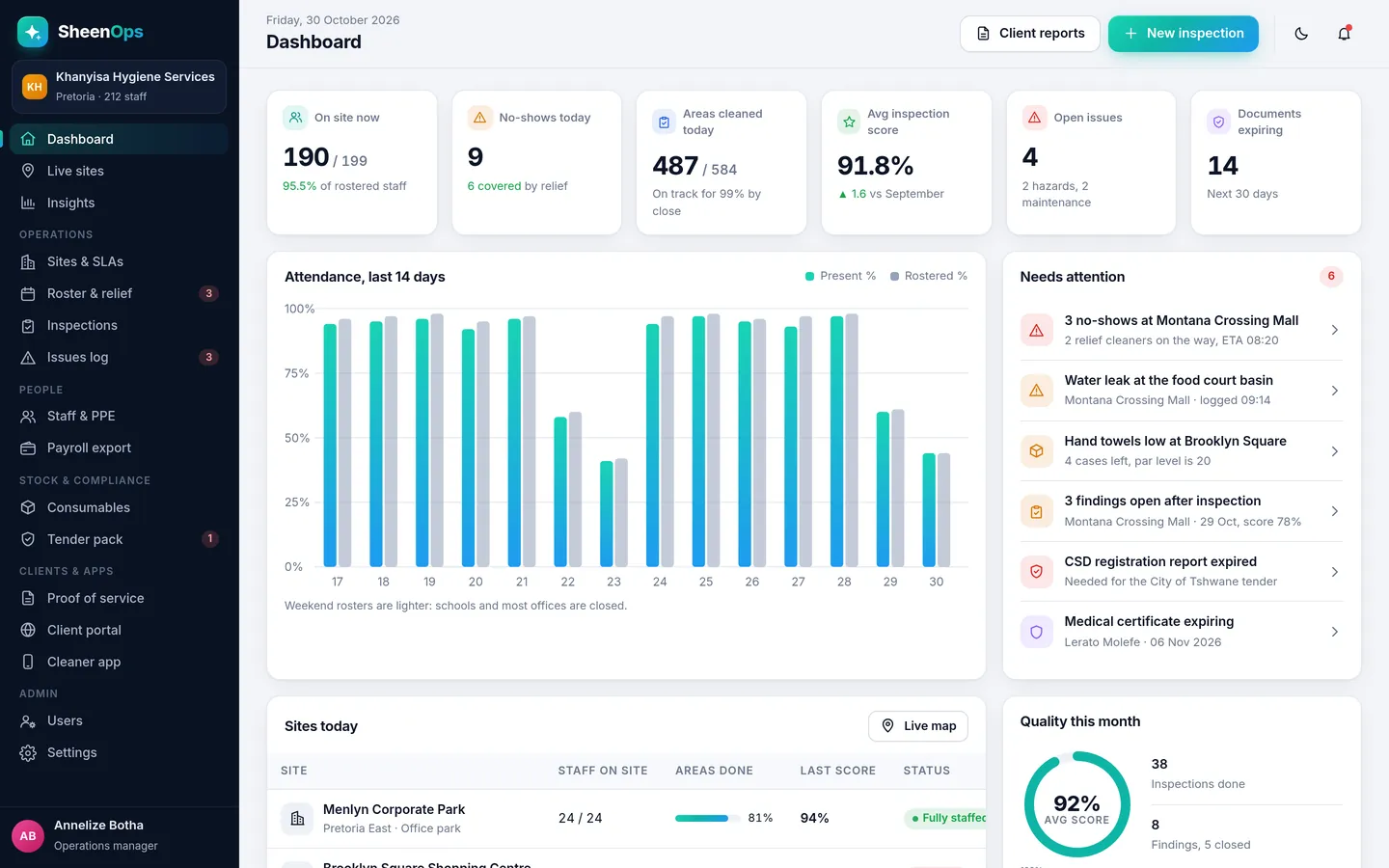Click the No-shows today warning icon

(479, 118)
